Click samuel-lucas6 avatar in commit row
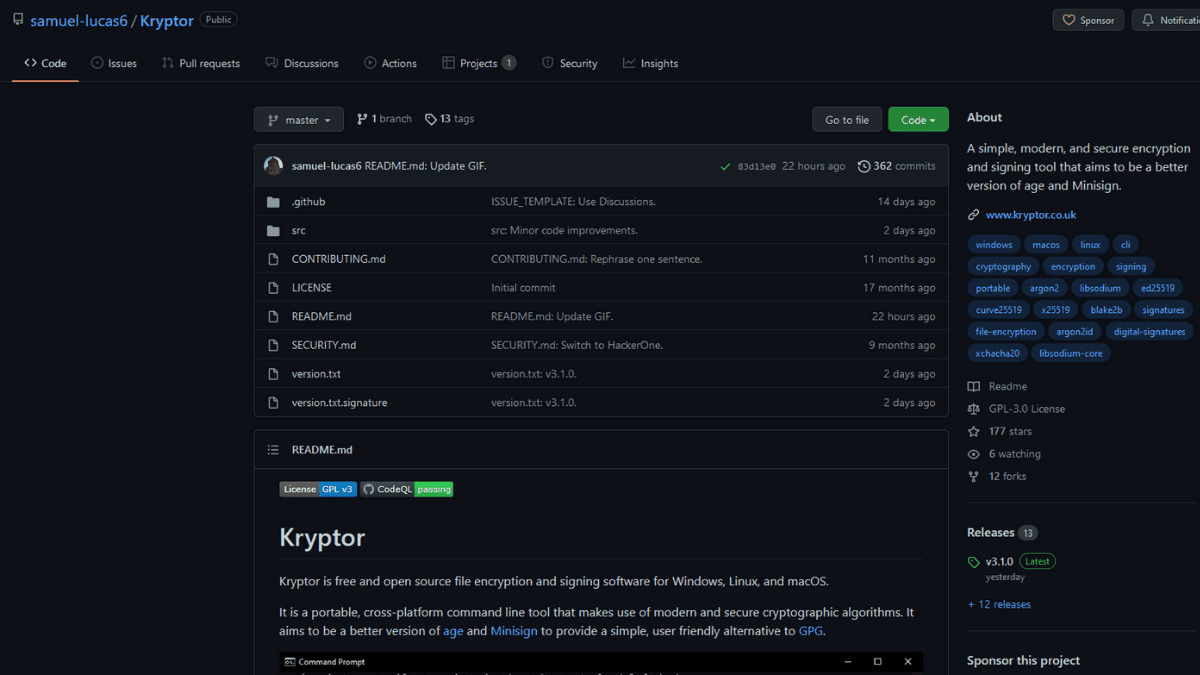The image size is (1200, 675). point(273,166)
